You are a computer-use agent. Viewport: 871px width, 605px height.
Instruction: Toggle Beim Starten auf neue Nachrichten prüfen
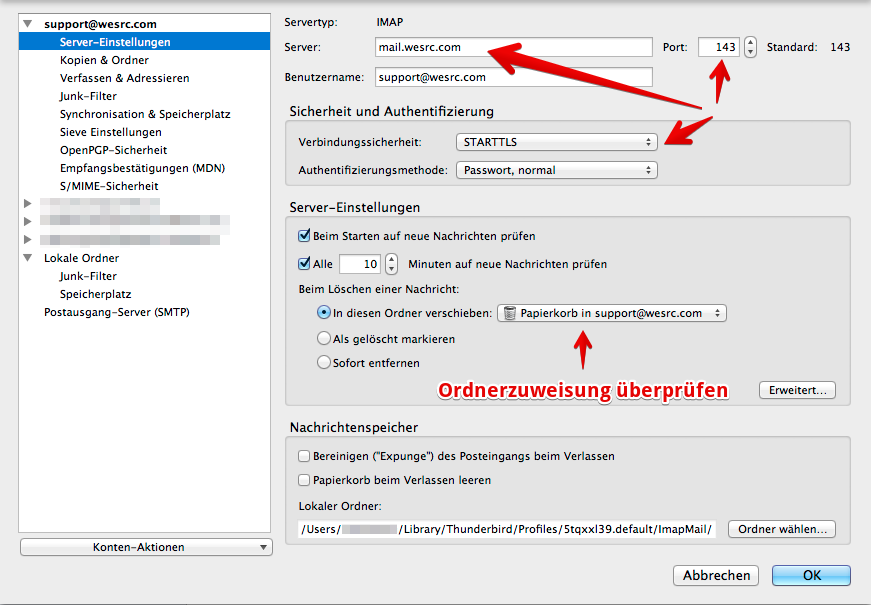pyautogui.click(x=304, y=236)
